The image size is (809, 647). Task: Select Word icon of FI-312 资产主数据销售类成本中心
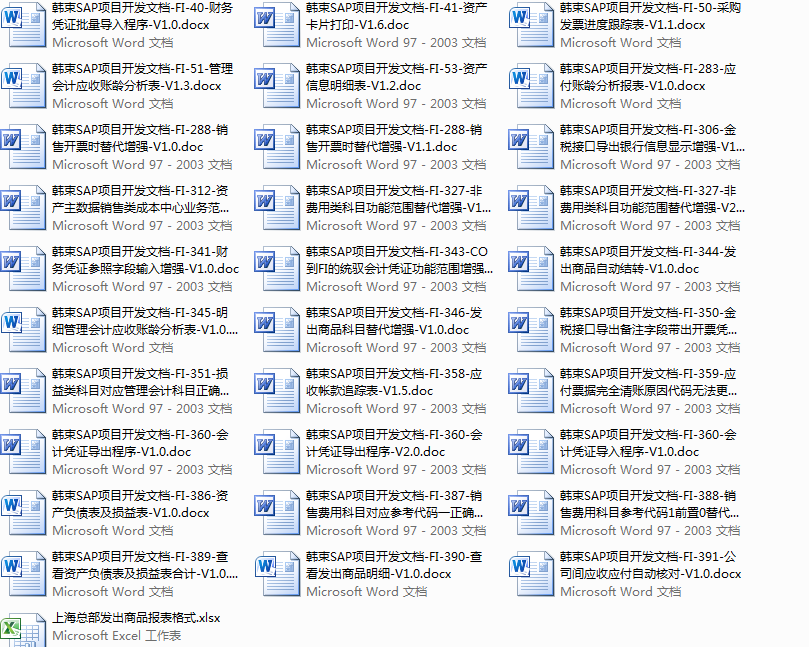point(23,207)
